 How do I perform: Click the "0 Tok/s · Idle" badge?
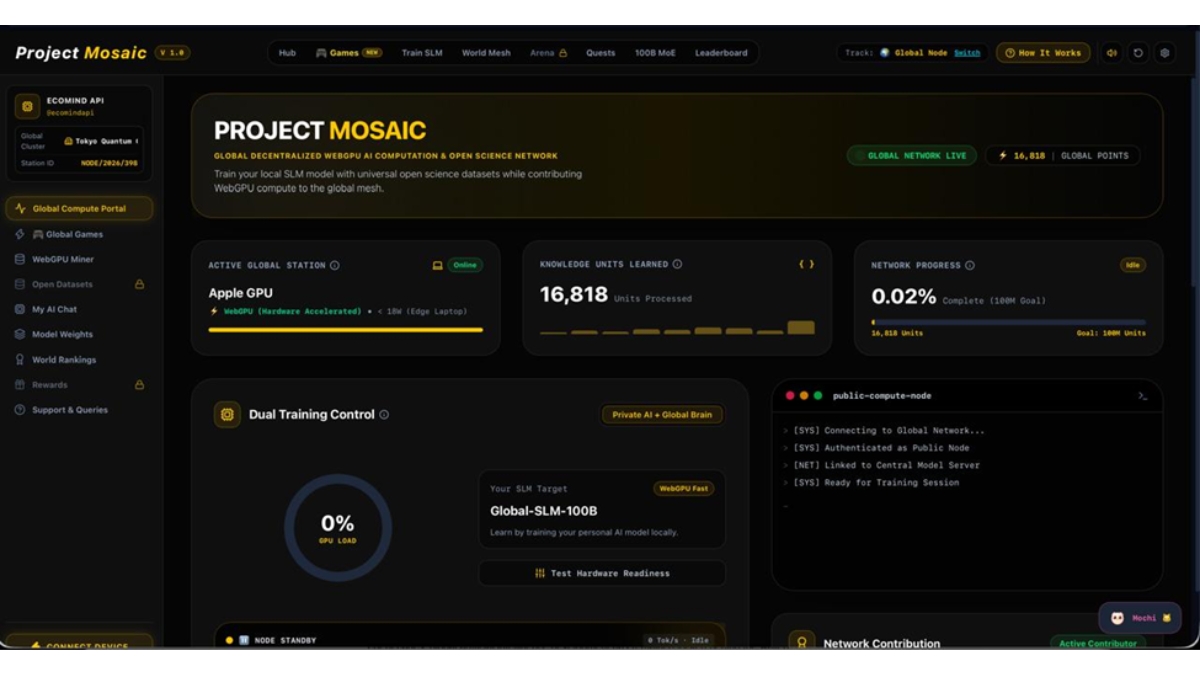tap(678, 640)
